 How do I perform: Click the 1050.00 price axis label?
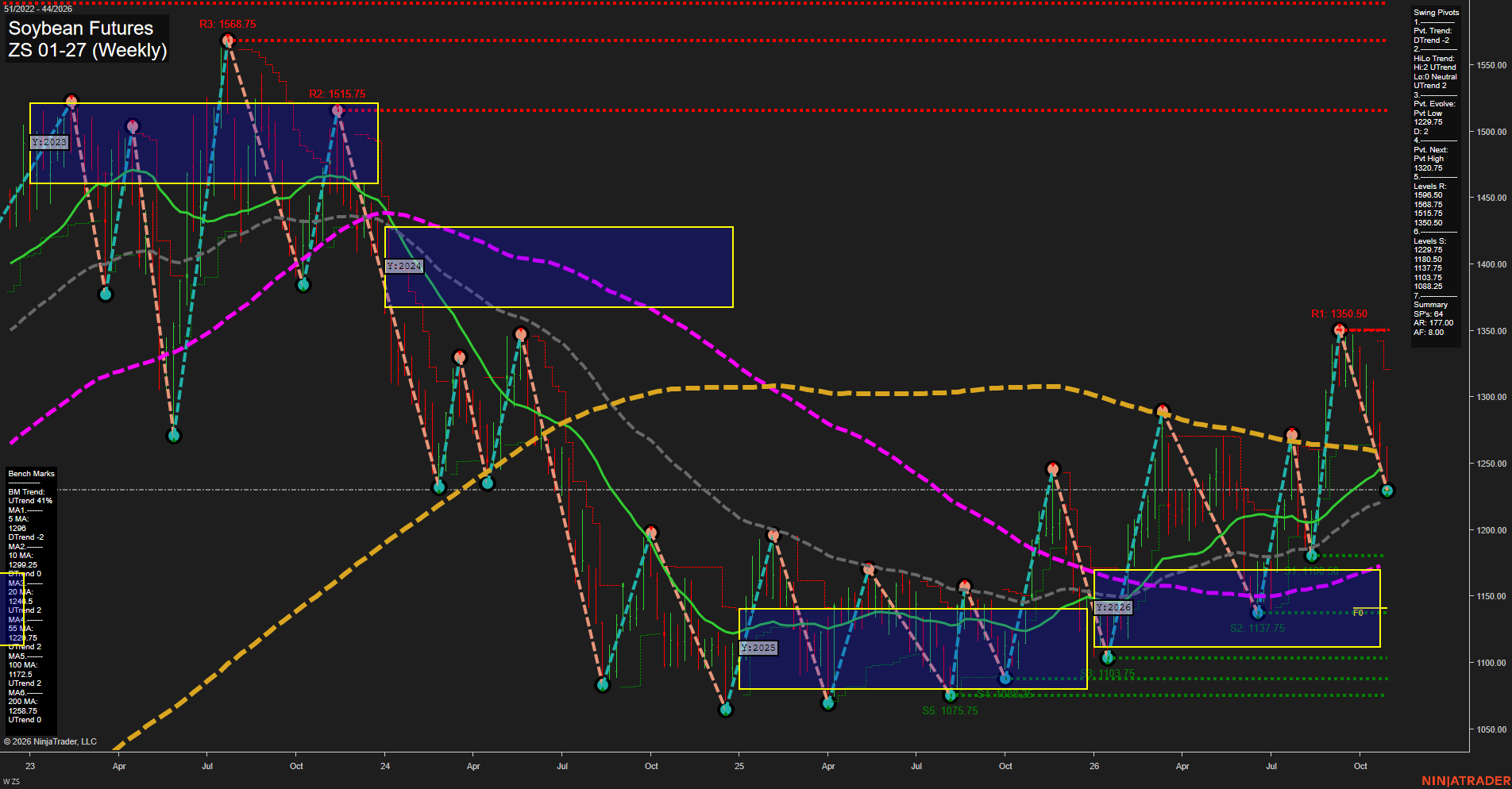[x=1491, y=729]
